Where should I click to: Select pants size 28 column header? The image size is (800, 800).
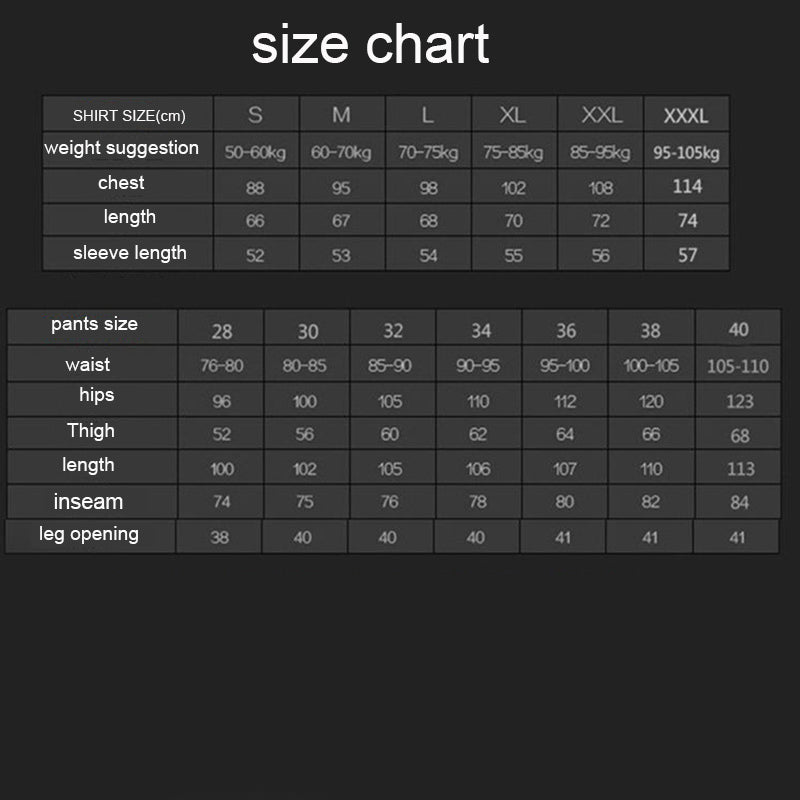(221, 331)
